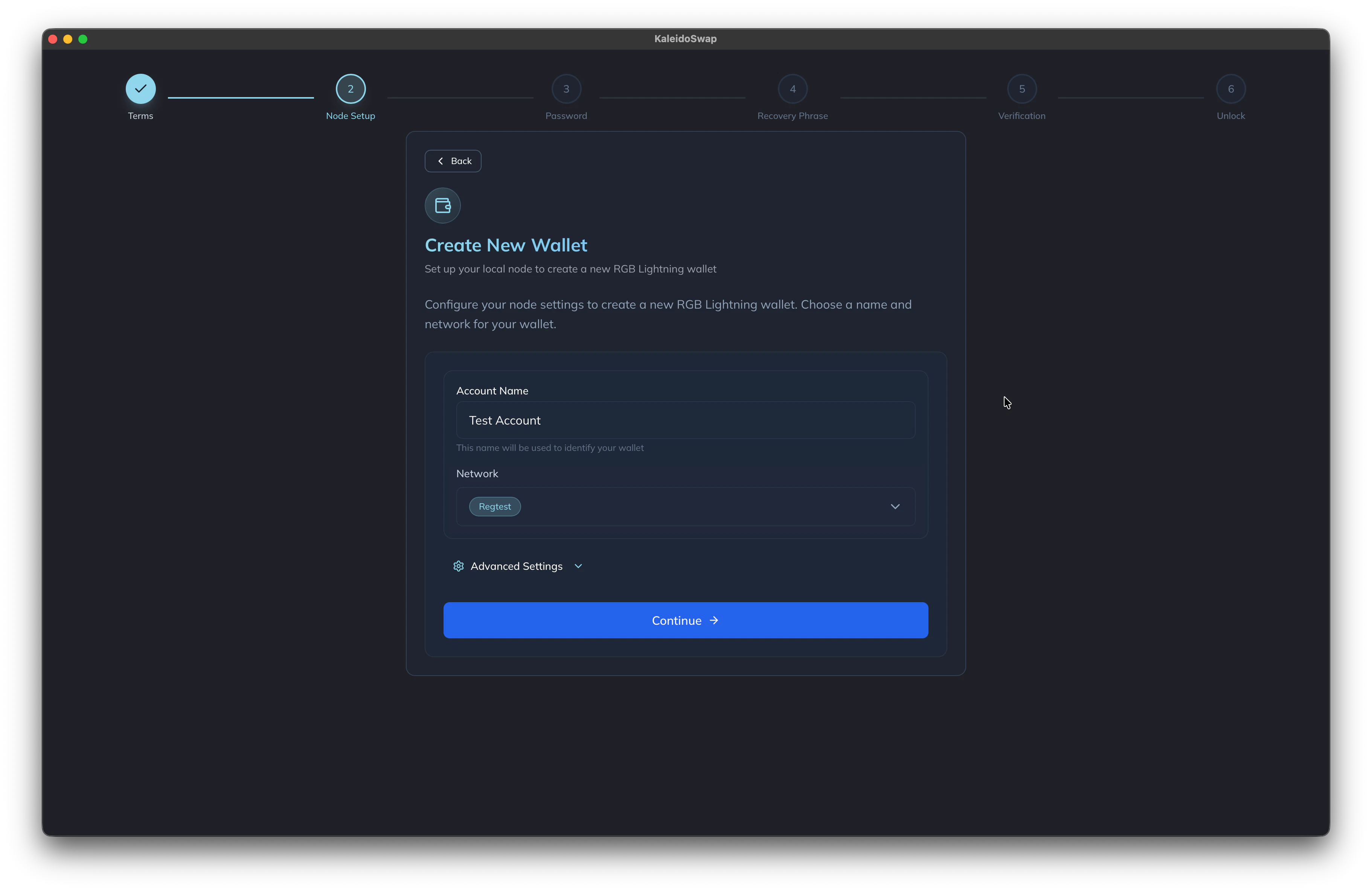Click the step 3 Password circle
This screenshot has width=1372, height=892.
566,89
